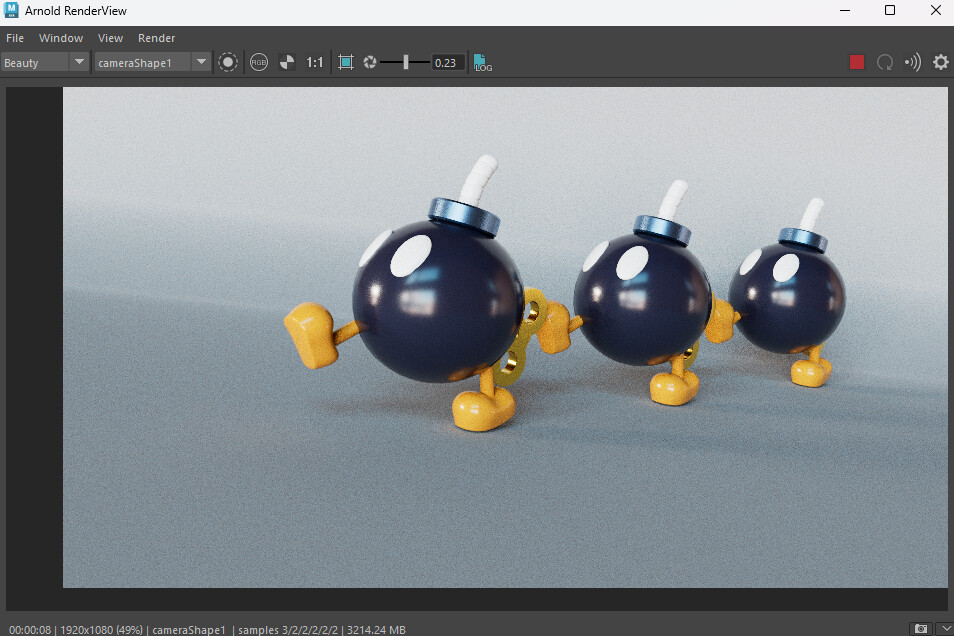Select the RGB channel display icon
954x636 pixels.
258,62
